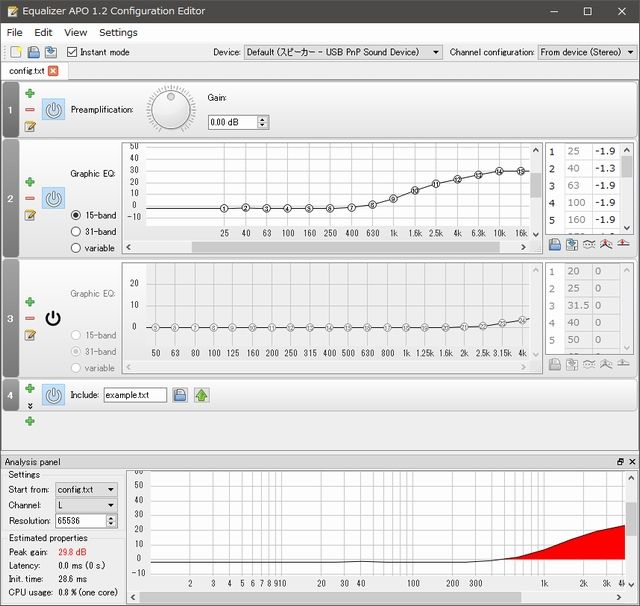The height and width of the screenshot is (606, 640).
Task: Click the edit text icon in row 2
Action: tap(30, 215)
